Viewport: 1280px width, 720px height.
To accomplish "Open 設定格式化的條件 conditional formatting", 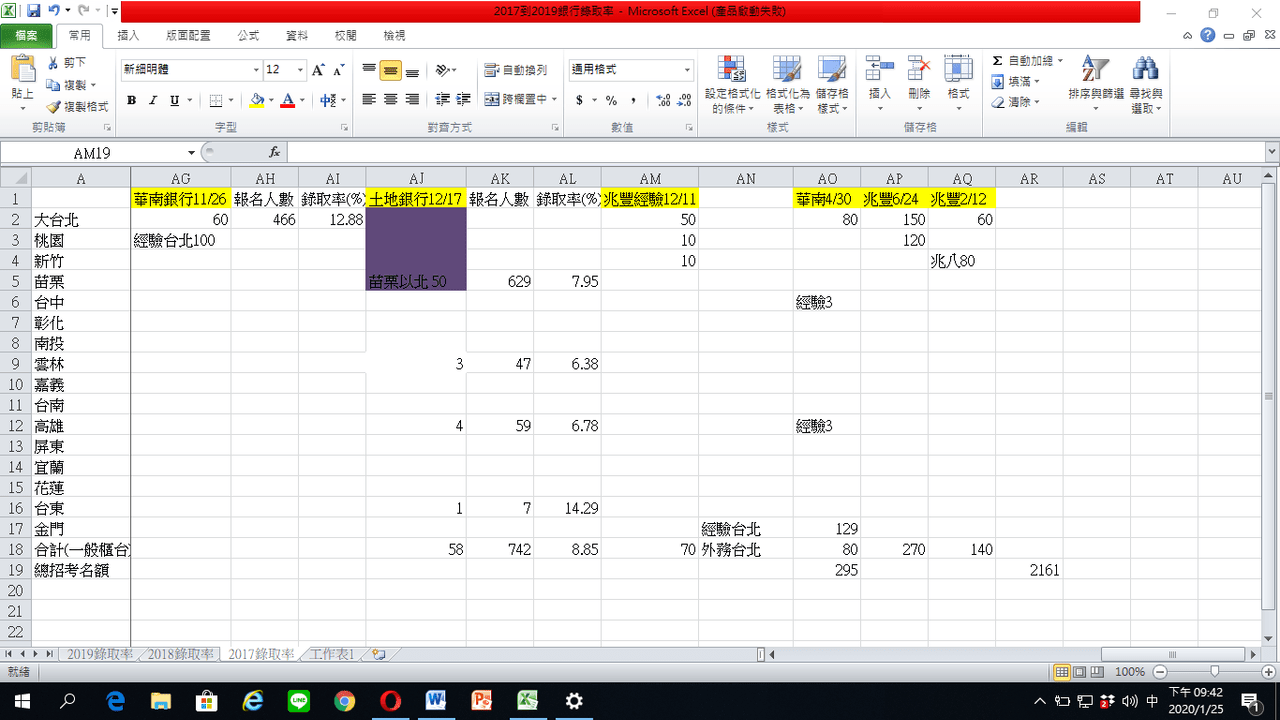I will [x=733, y=85].
